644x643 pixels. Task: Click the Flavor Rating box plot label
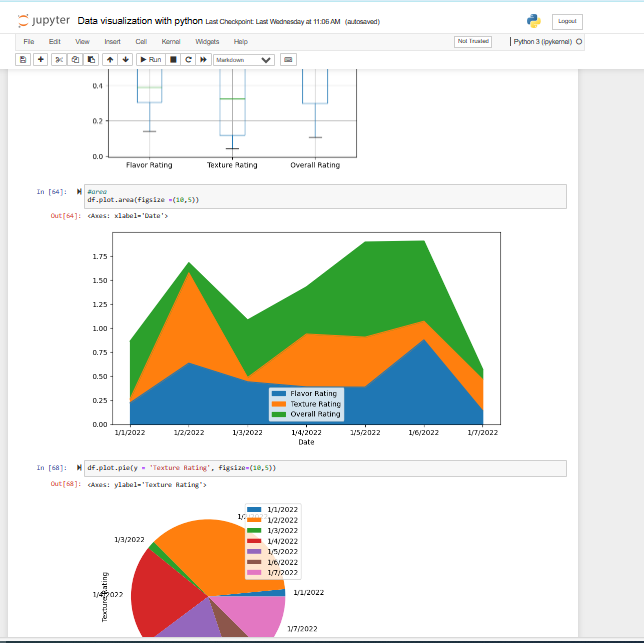(x=149, y=165)
